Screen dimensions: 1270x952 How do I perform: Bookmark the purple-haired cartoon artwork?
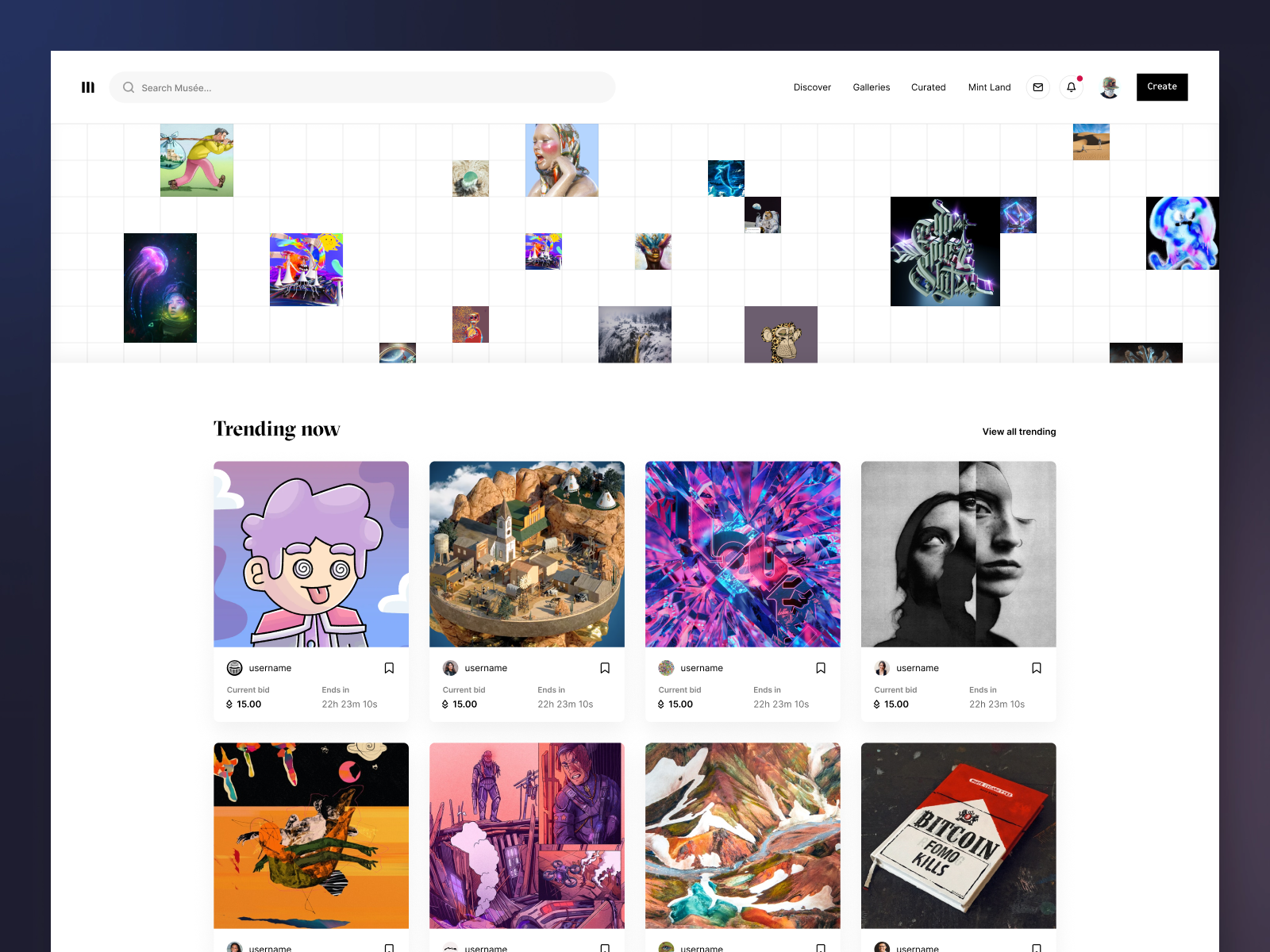(389, 668)
